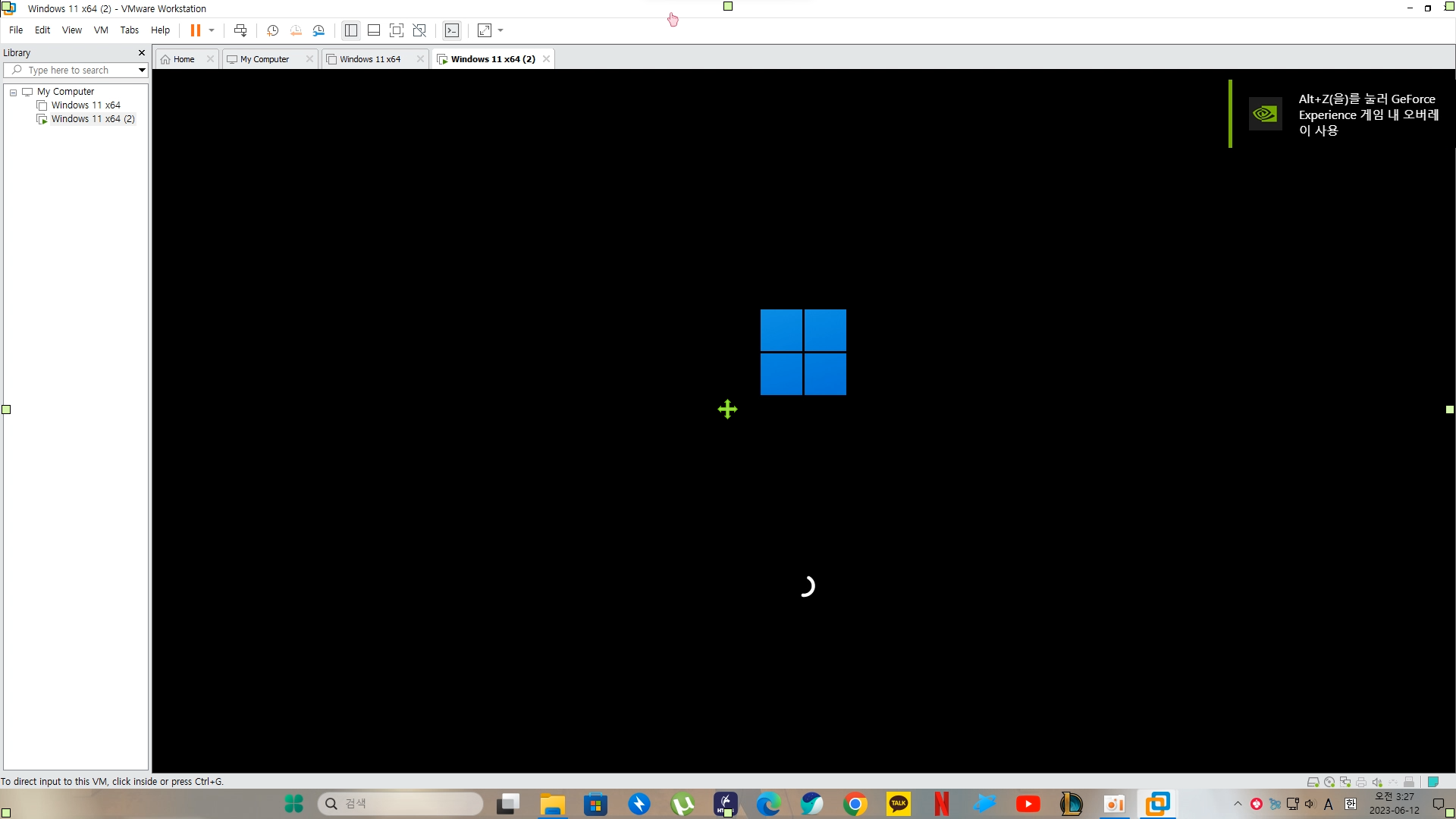Open Netflix from taskbar
Viewport: 1456px width, 819px height.
(942, 804)
